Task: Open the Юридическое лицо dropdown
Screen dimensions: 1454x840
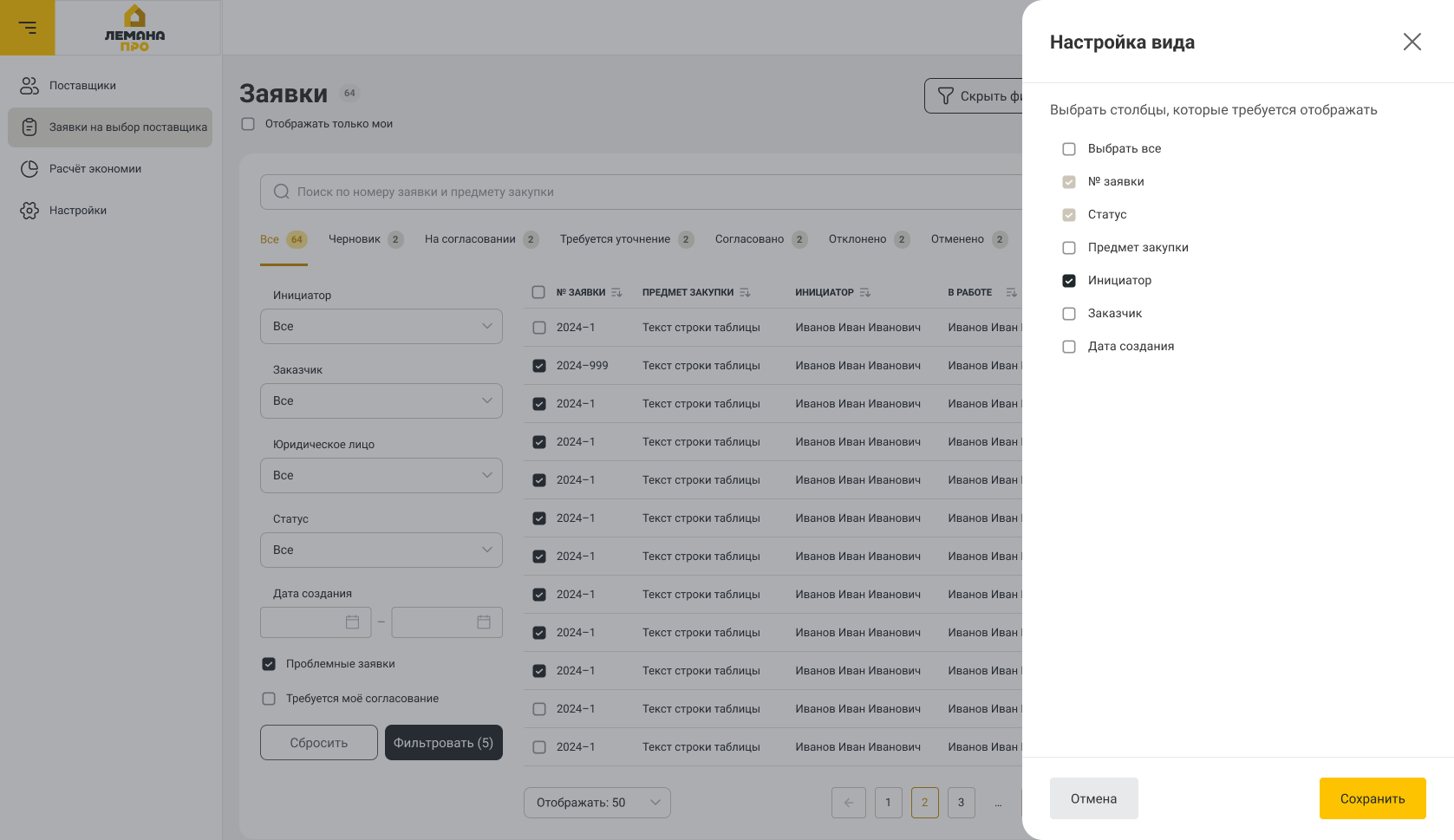Action: (381, 475)
